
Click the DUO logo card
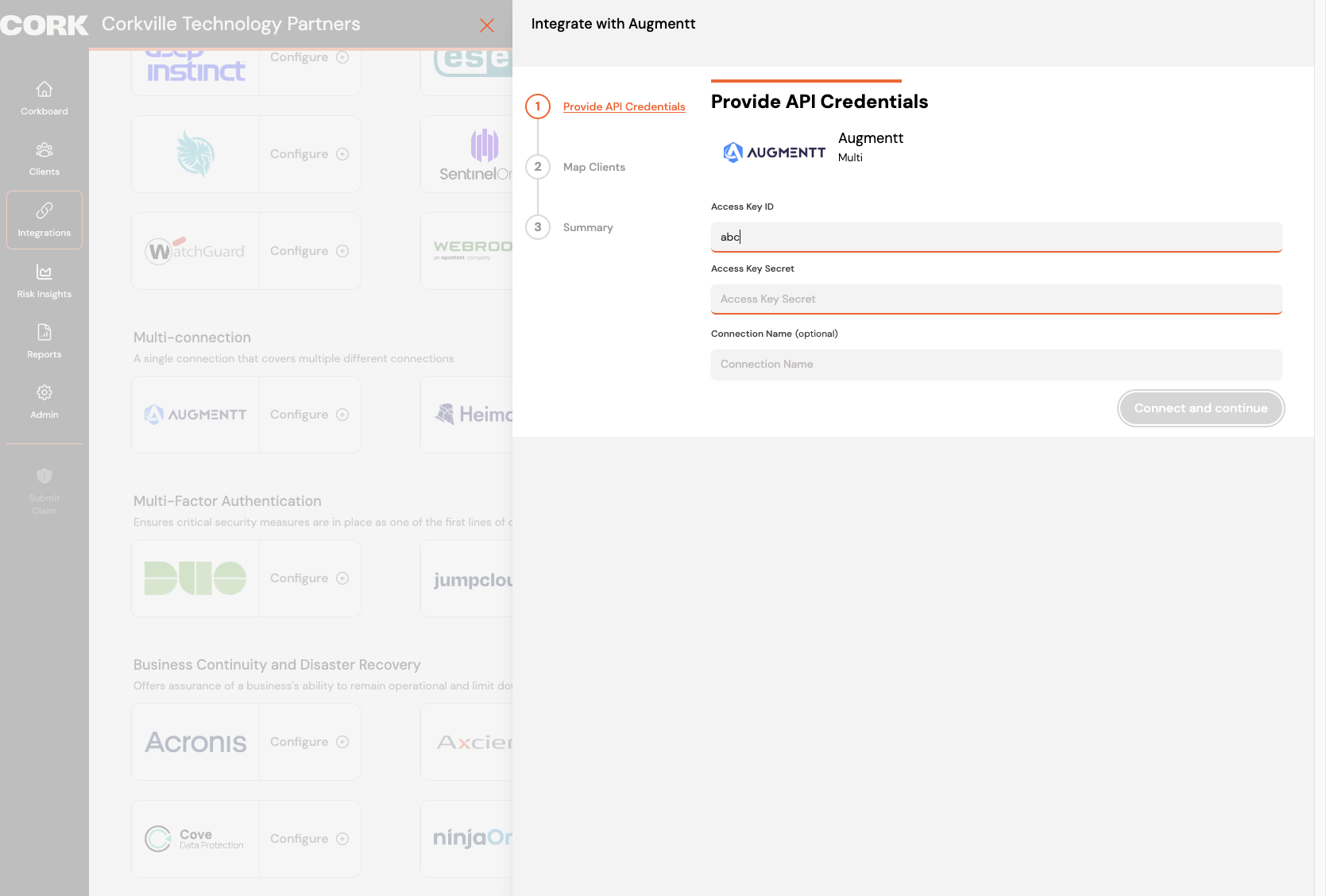tap(195, 578)
